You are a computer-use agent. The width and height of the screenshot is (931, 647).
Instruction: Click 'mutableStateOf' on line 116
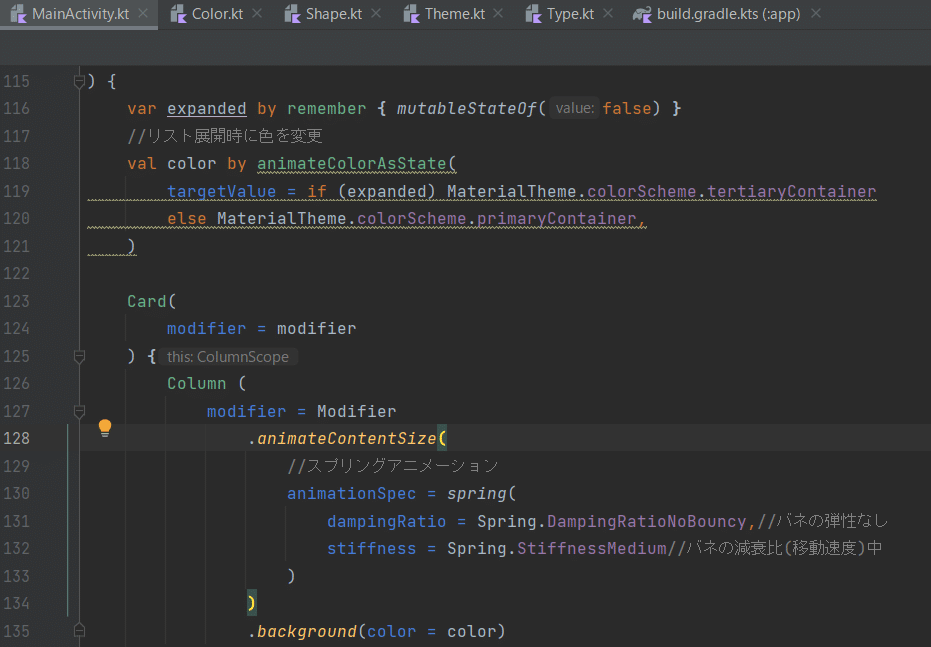tap(466, 109)
